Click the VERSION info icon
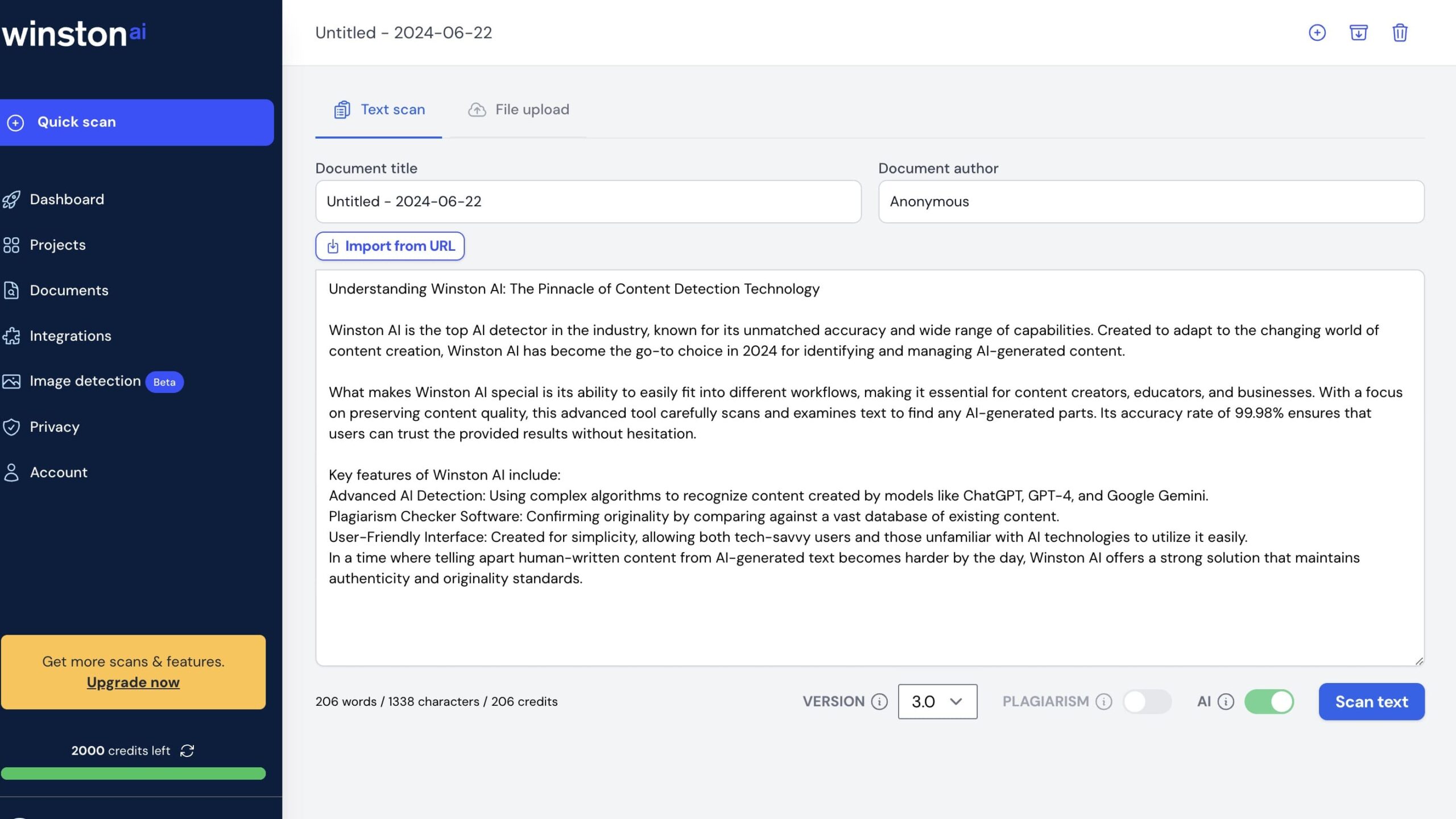1456x819 pixels. (879, 702)
